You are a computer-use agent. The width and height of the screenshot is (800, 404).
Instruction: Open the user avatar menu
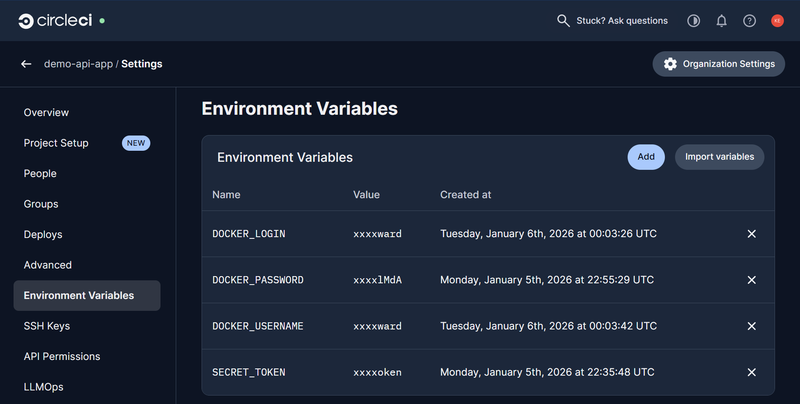[777, 21]
